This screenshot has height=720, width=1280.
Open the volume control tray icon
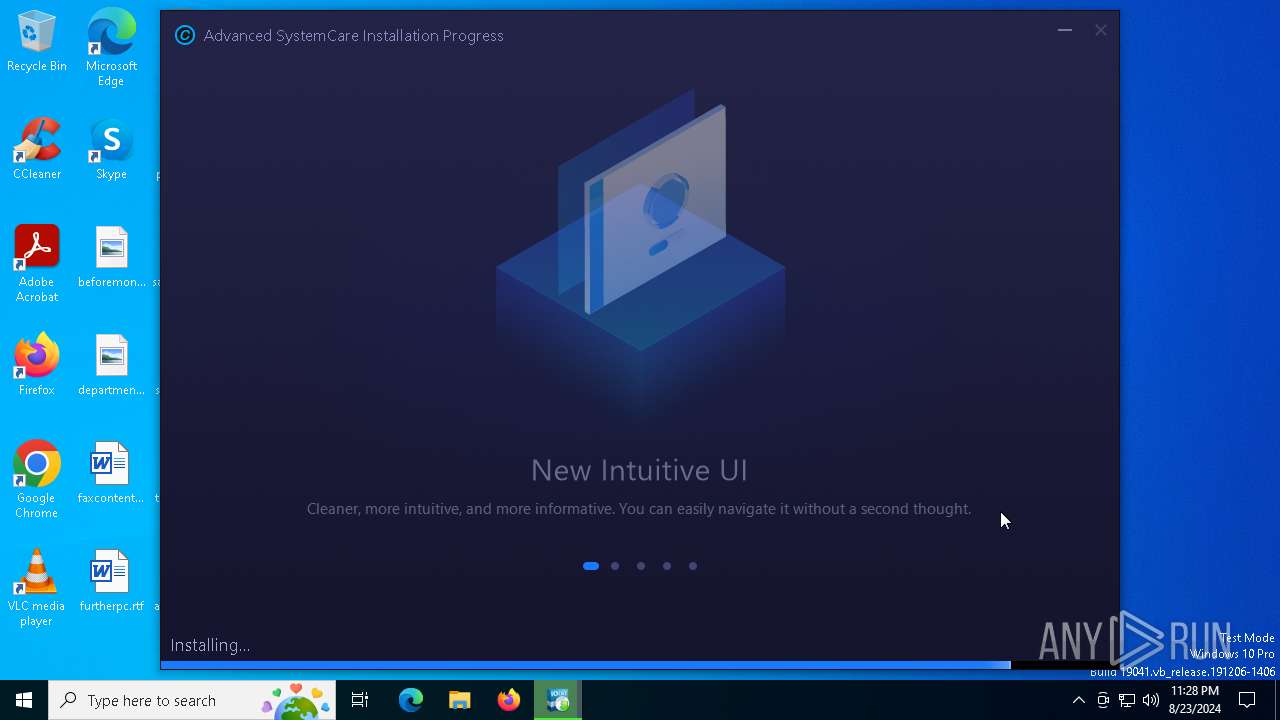(x=1151, y=700)
